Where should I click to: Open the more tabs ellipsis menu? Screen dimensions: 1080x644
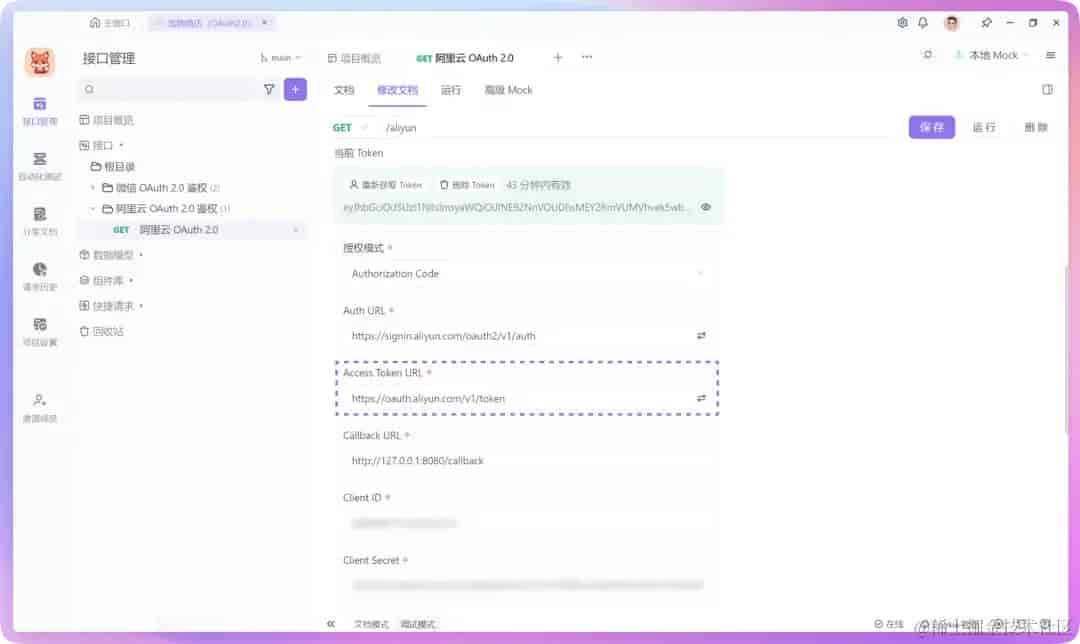tap(587, 57)
